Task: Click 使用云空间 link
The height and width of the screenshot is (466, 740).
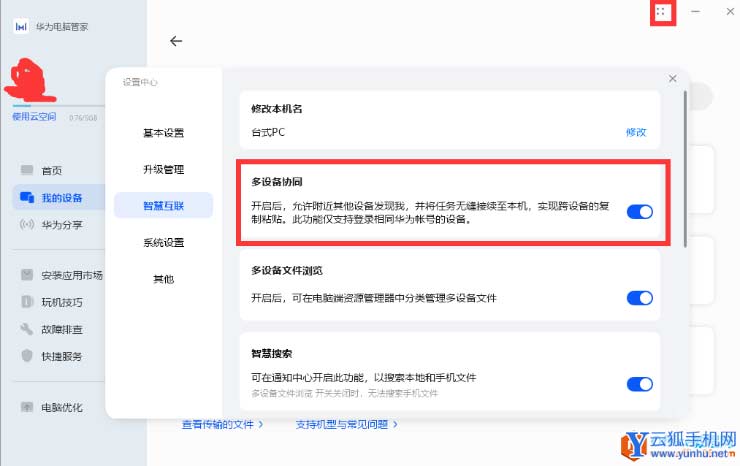Action: (x=34, y=117)
